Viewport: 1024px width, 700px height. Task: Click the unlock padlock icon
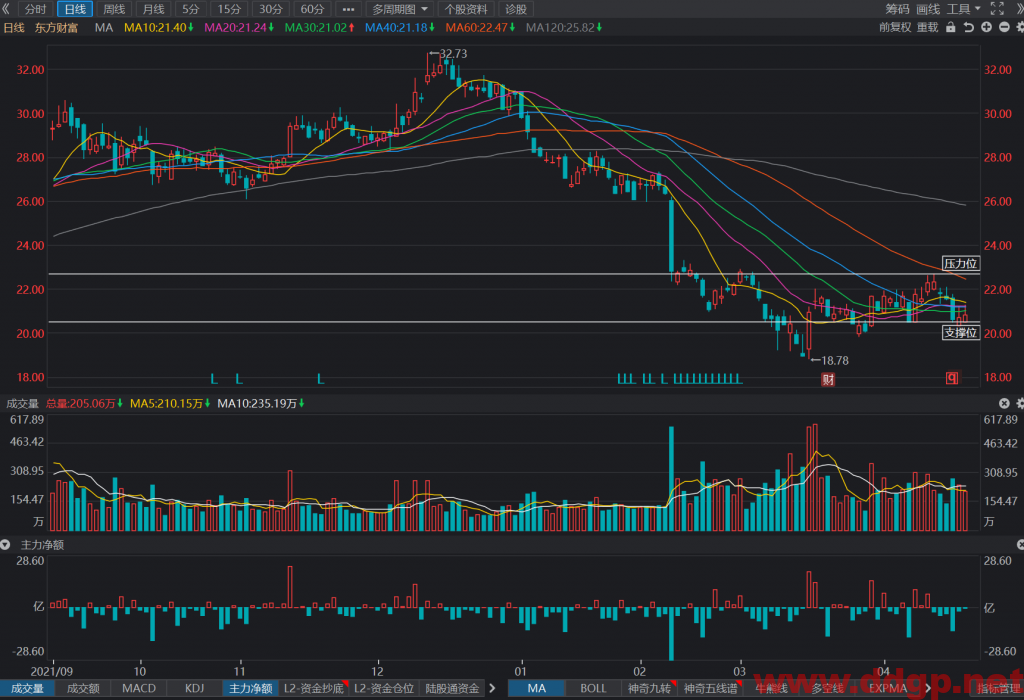click(x=951, y=27)
